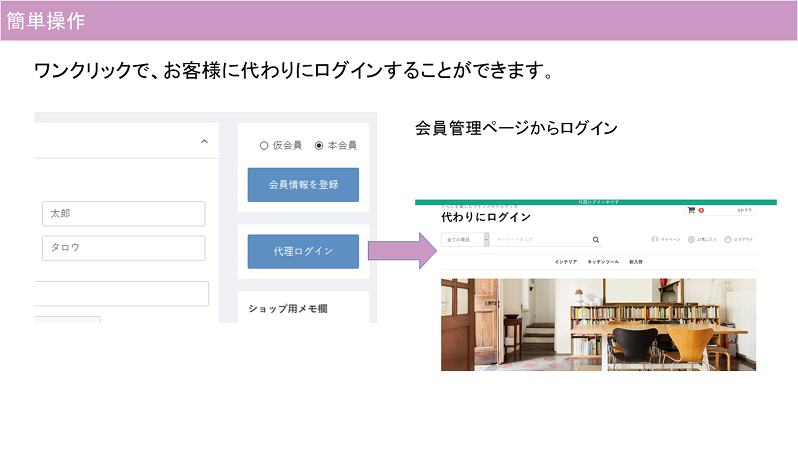Click the ショップ用メモ欄 heading
798x449 pixels.
(x=288, y=308)
